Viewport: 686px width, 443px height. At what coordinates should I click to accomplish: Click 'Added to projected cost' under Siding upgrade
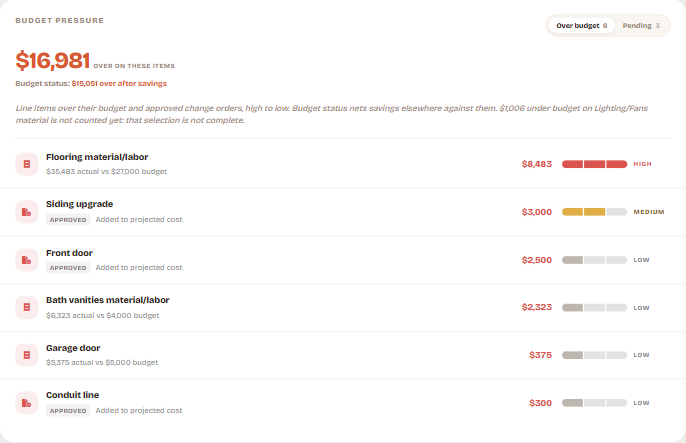(x=139, y=220)
